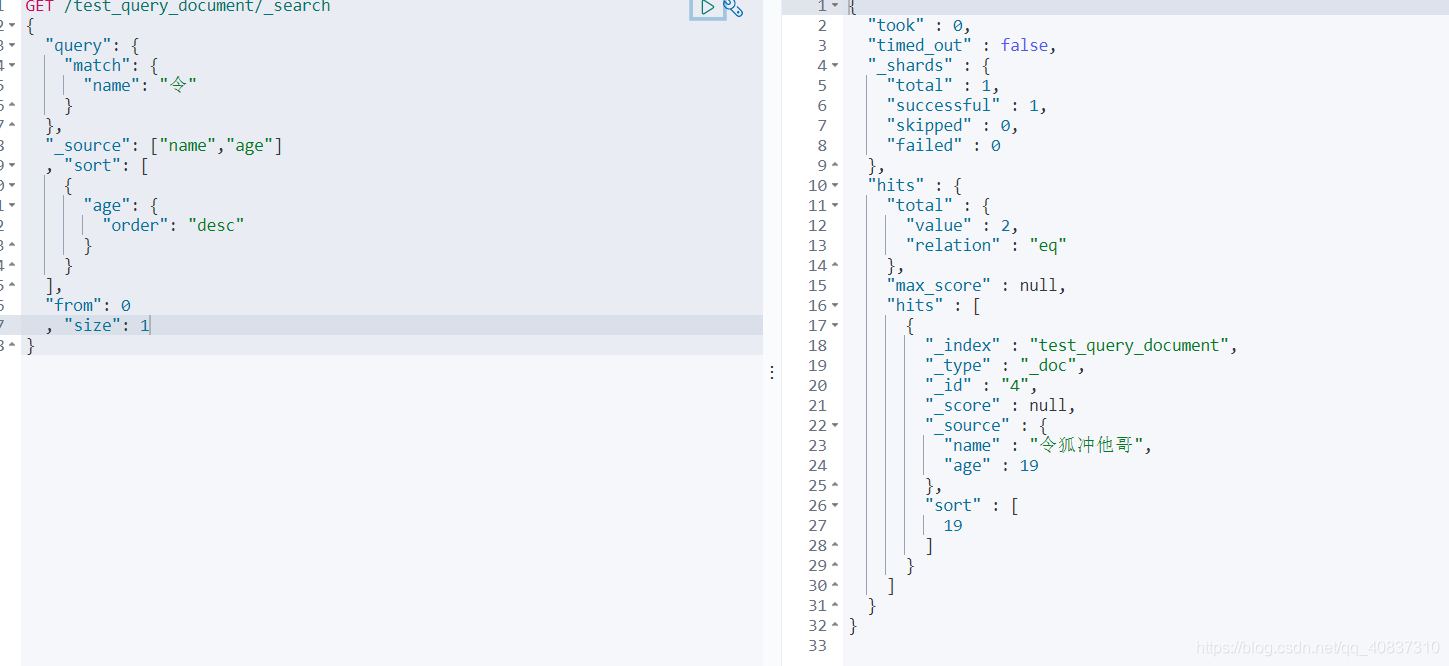Fold the "total" object in the response pane
Viewport: 1449px width, 666px height.
click(x=835, y=206)
